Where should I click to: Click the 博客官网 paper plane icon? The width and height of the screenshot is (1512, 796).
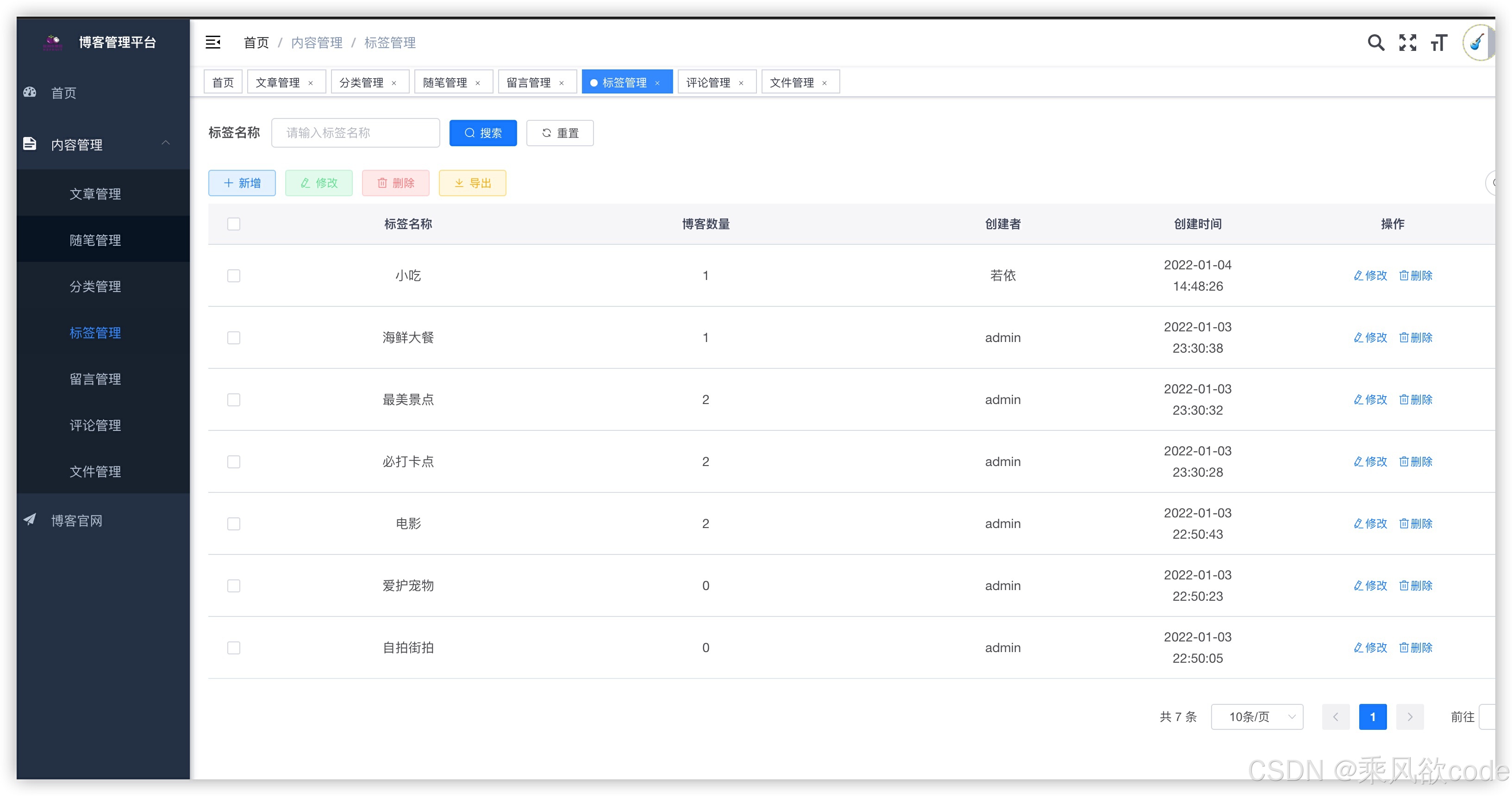pos(30,520)
